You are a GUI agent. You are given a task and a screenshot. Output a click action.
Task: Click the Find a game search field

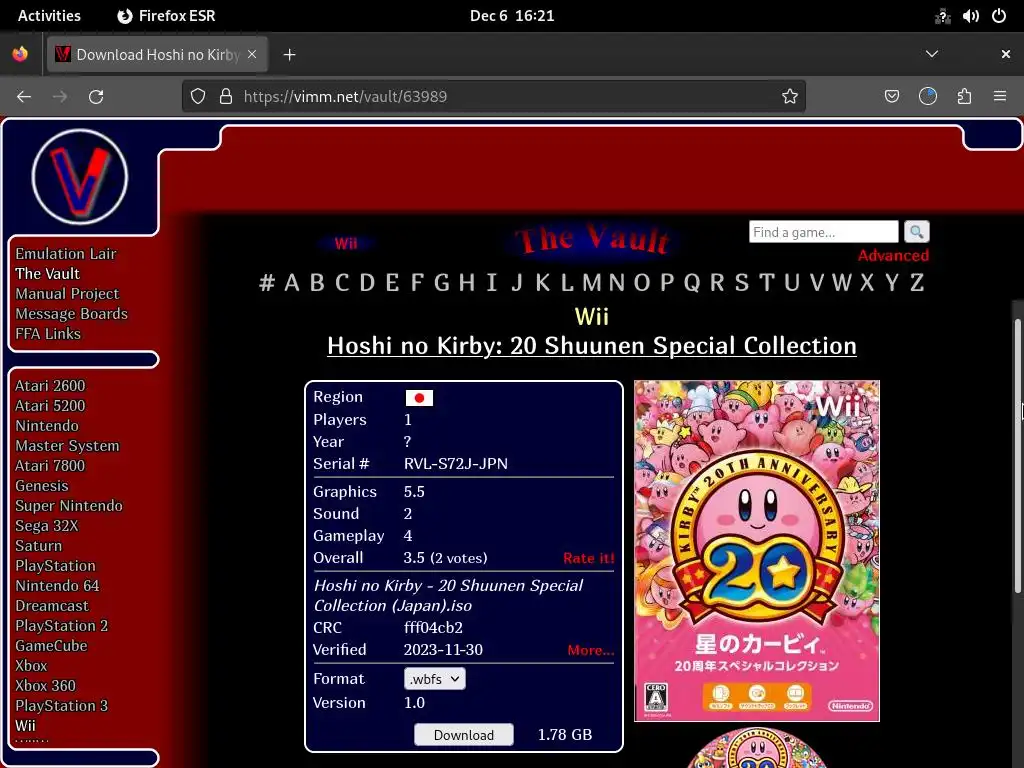pyautogui.click(x=824, y=232)
